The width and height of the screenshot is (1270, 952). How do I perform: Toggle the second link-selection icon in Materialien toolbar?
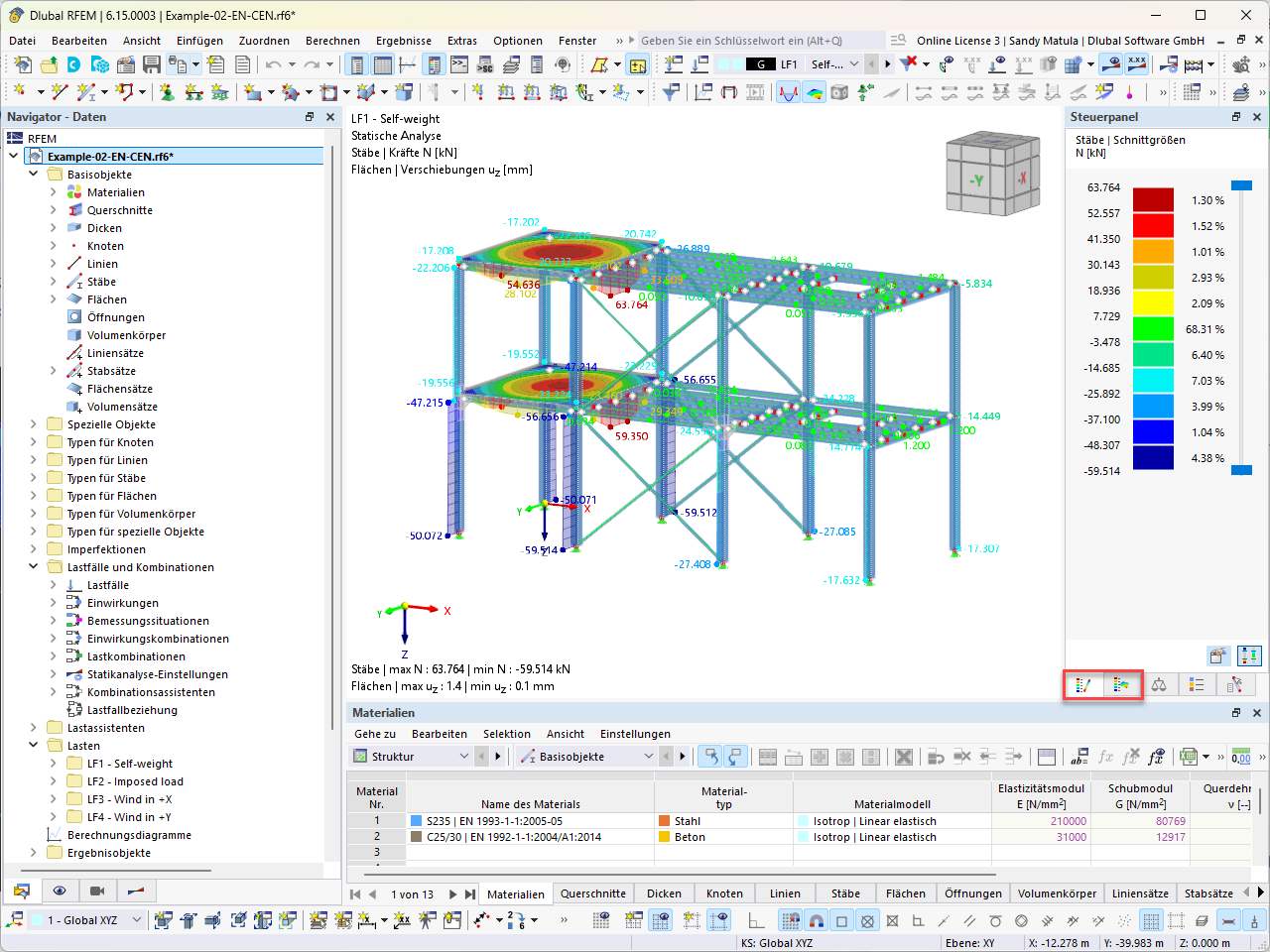(x=735, y=757)
